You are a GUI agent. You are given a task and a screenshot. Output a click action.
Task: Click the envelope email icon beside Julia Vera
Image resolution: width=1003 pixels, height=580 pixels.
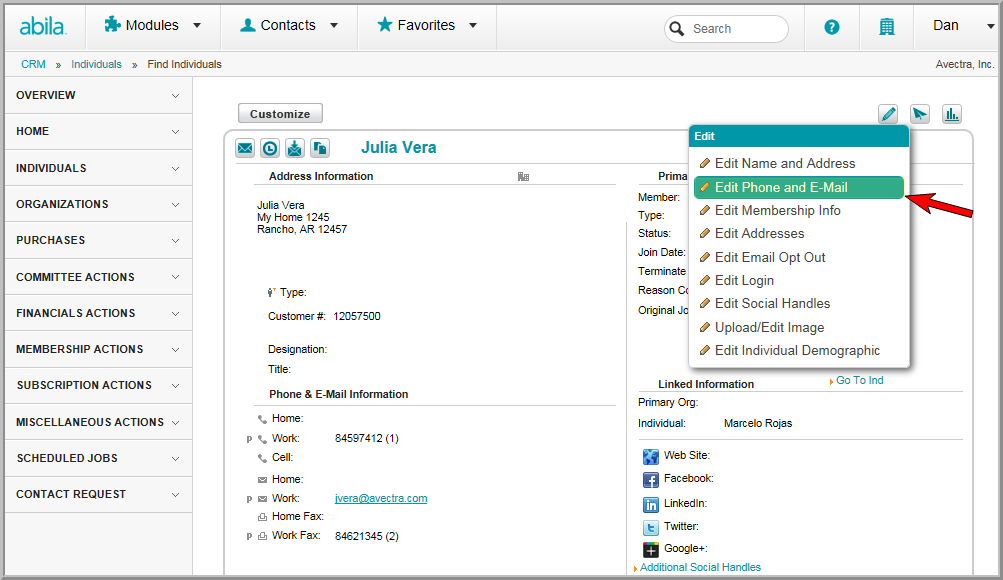(245, 148)
